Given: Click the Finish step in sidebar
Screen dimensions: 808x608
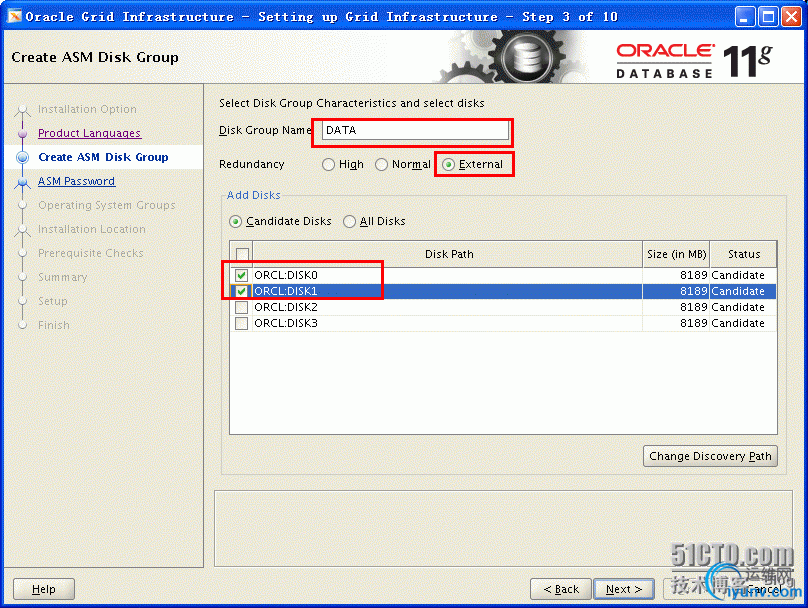Looking at the screenshot, I should (54, 325).
